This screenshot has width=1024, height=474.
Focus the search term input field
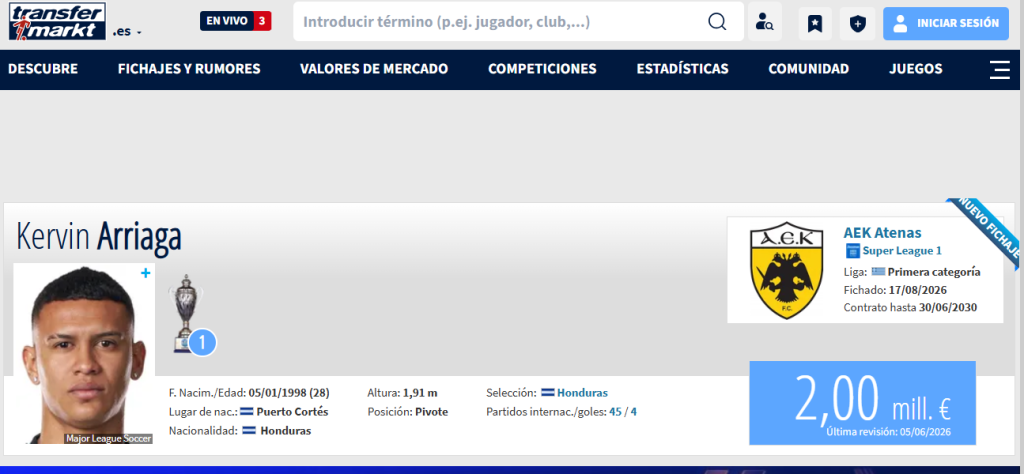coord(500,22)
